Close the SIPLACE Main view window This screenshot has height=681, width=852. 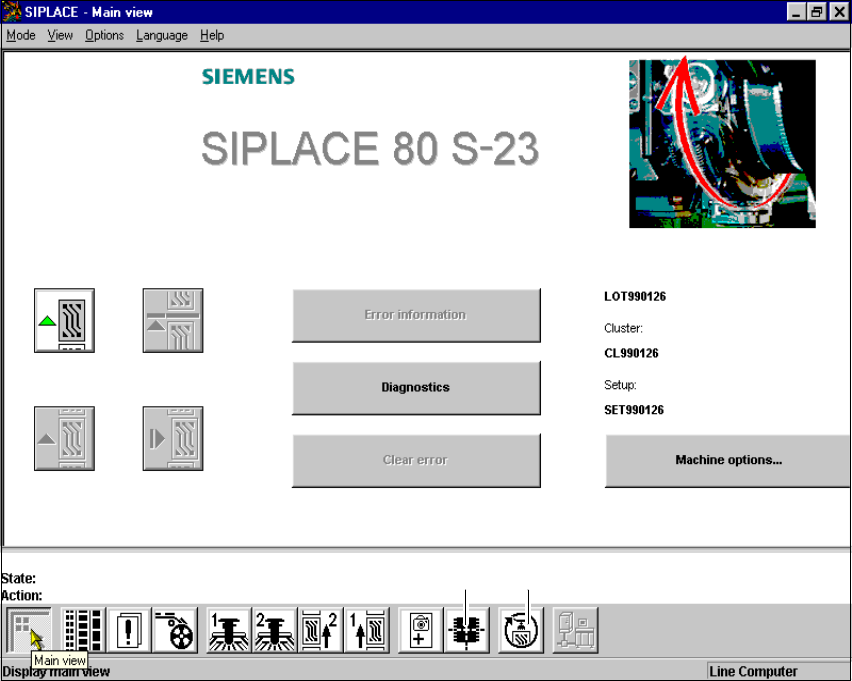(x=839, y=12)
